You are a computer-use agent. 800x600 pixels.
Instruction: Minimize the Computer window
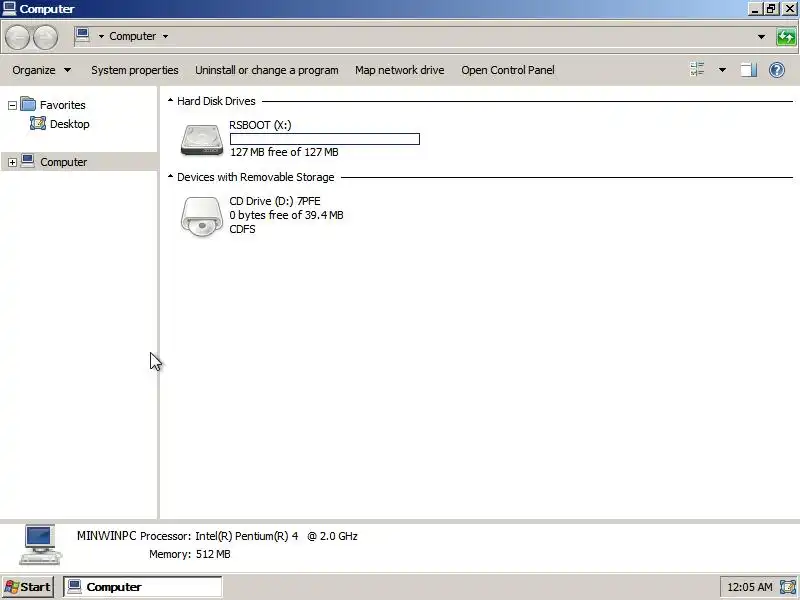point(755,9)
